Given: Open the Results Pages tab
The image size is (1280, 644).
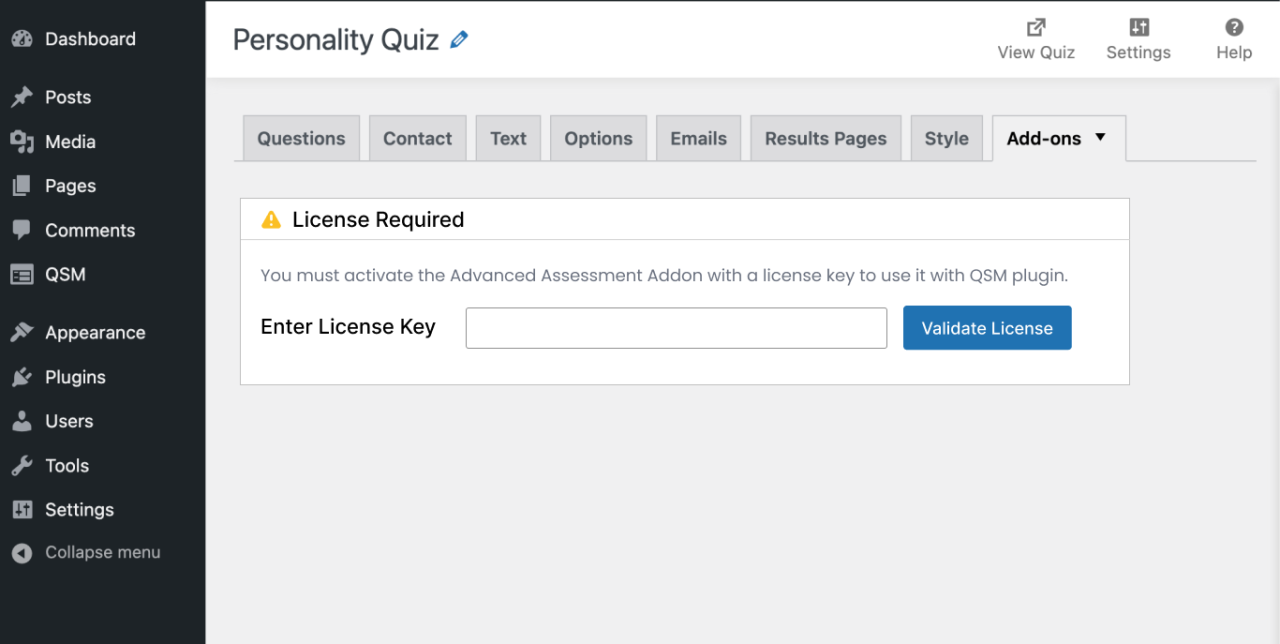Looking at the screenshot, I should pyautogui.click(x=825, y=138).
